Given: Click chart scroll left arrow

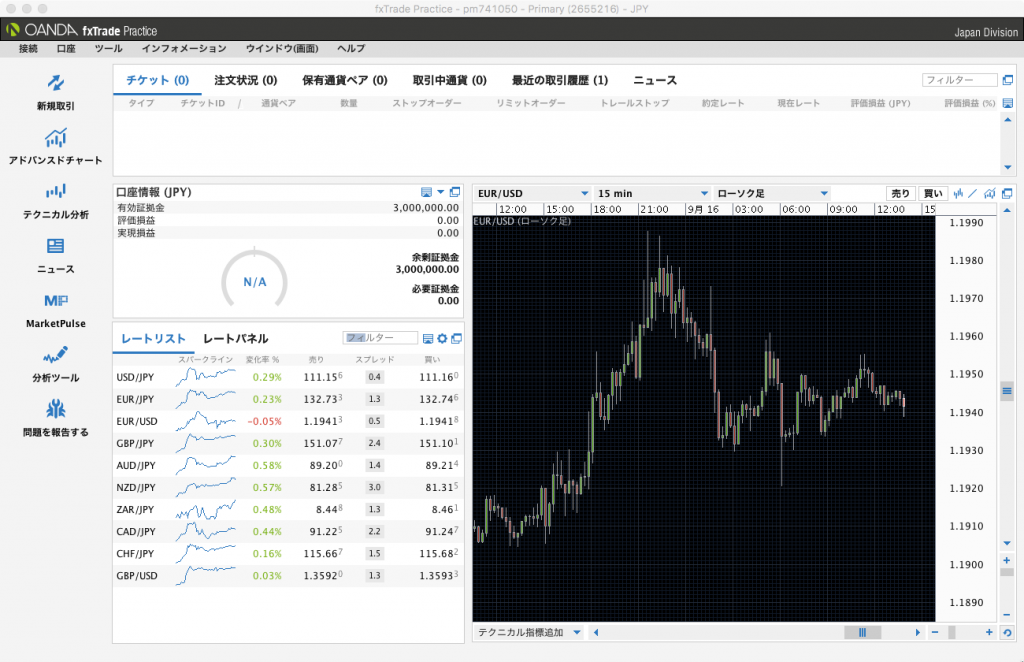Looking at the screenshot, I should click(596, 632).
